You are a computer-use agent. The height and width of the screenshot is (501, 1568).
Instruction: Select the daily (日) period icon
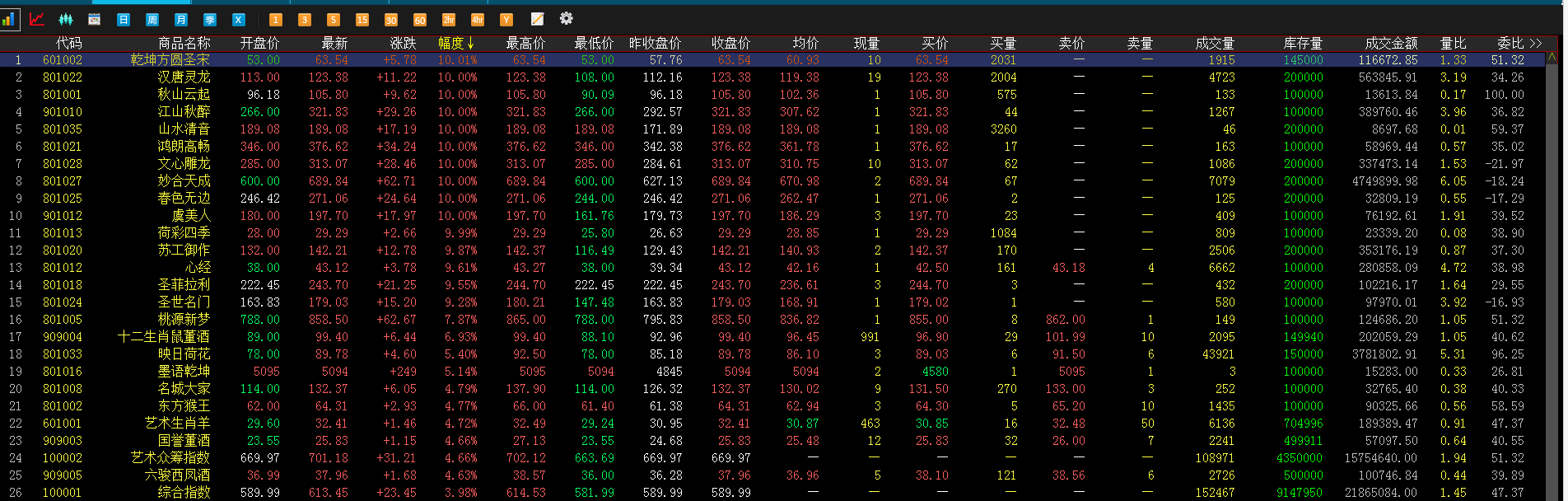point(124,19)
